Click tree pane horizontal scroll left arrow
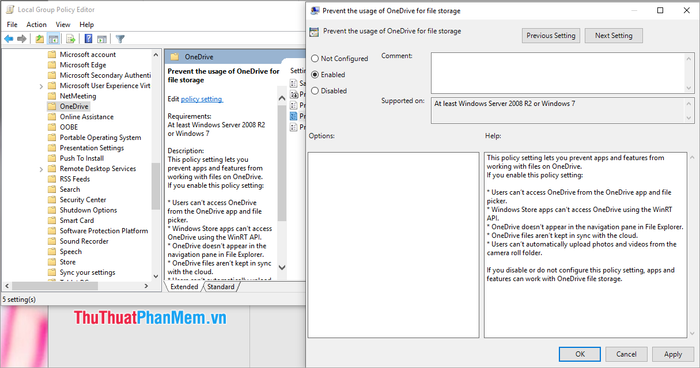 click(x=7, y=286)
